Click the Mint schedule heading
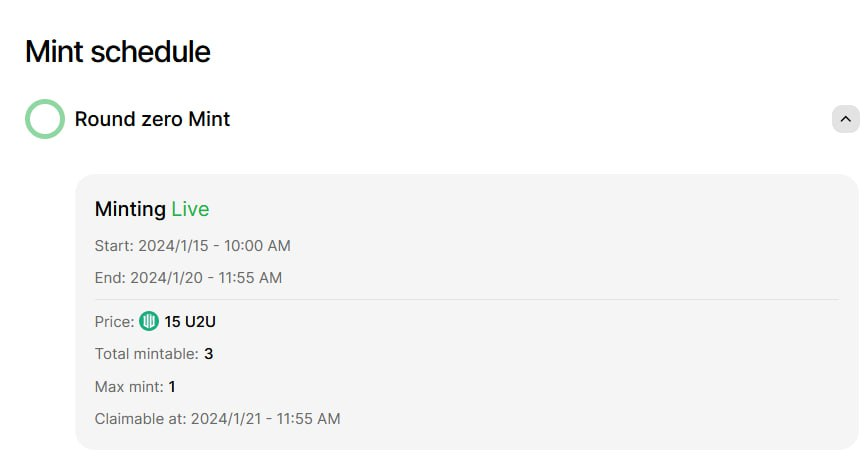This screenshot has width=866, height=460. point(118,52)
